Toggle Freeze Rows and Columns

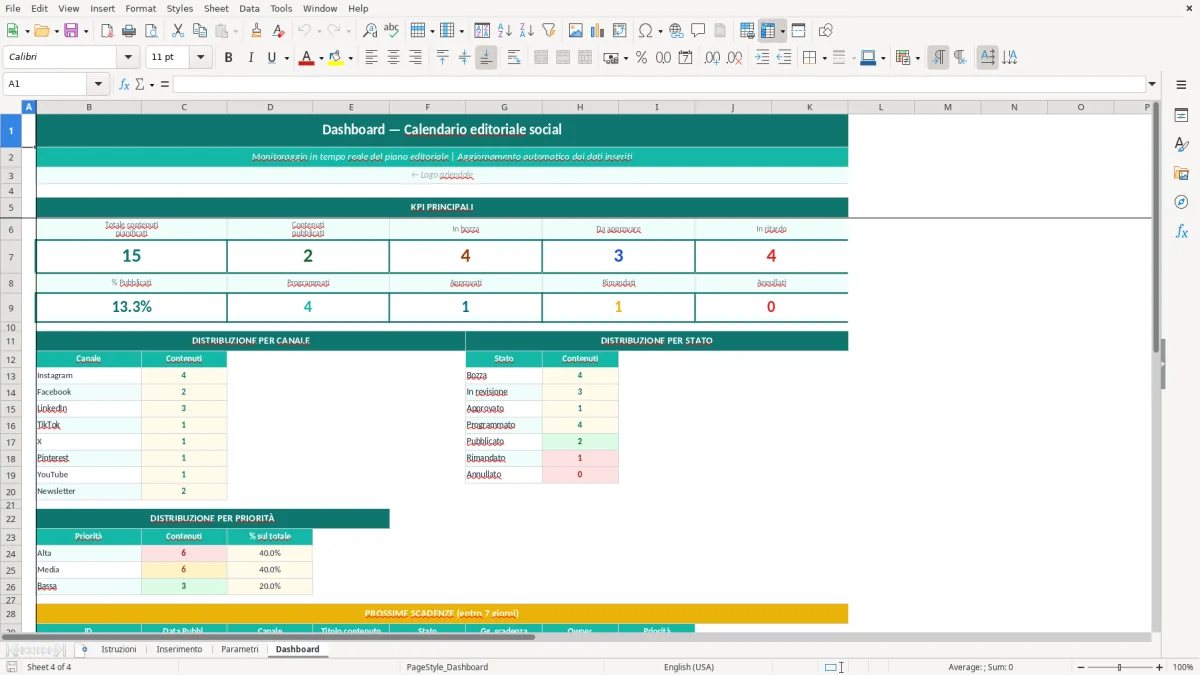point(768,30)
